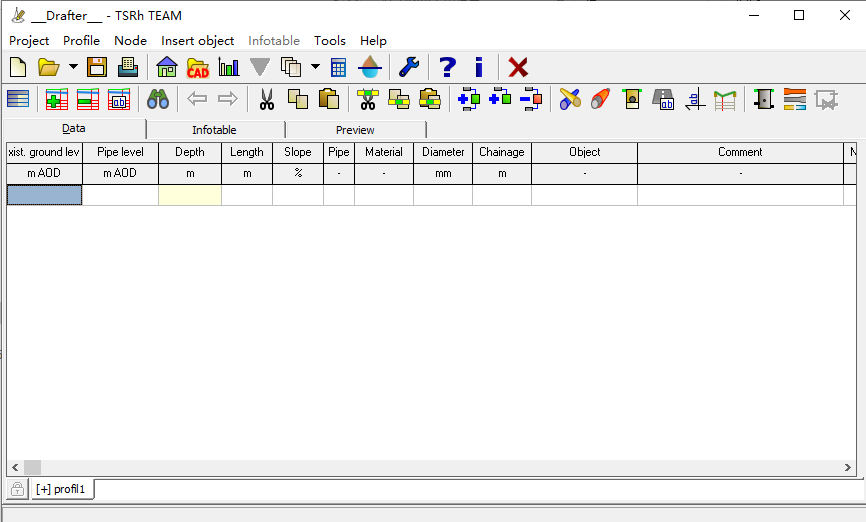This screenshot has height=522, width=866.
Task: Click the Slope column header
Action: (298, 152)
